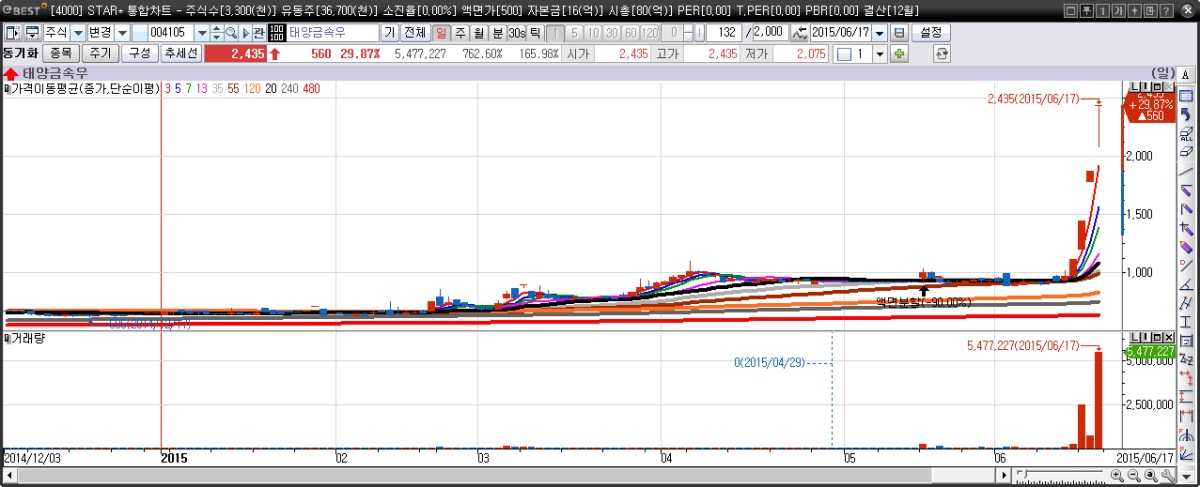Click the 거래량 volume panel label

(26, 338)
